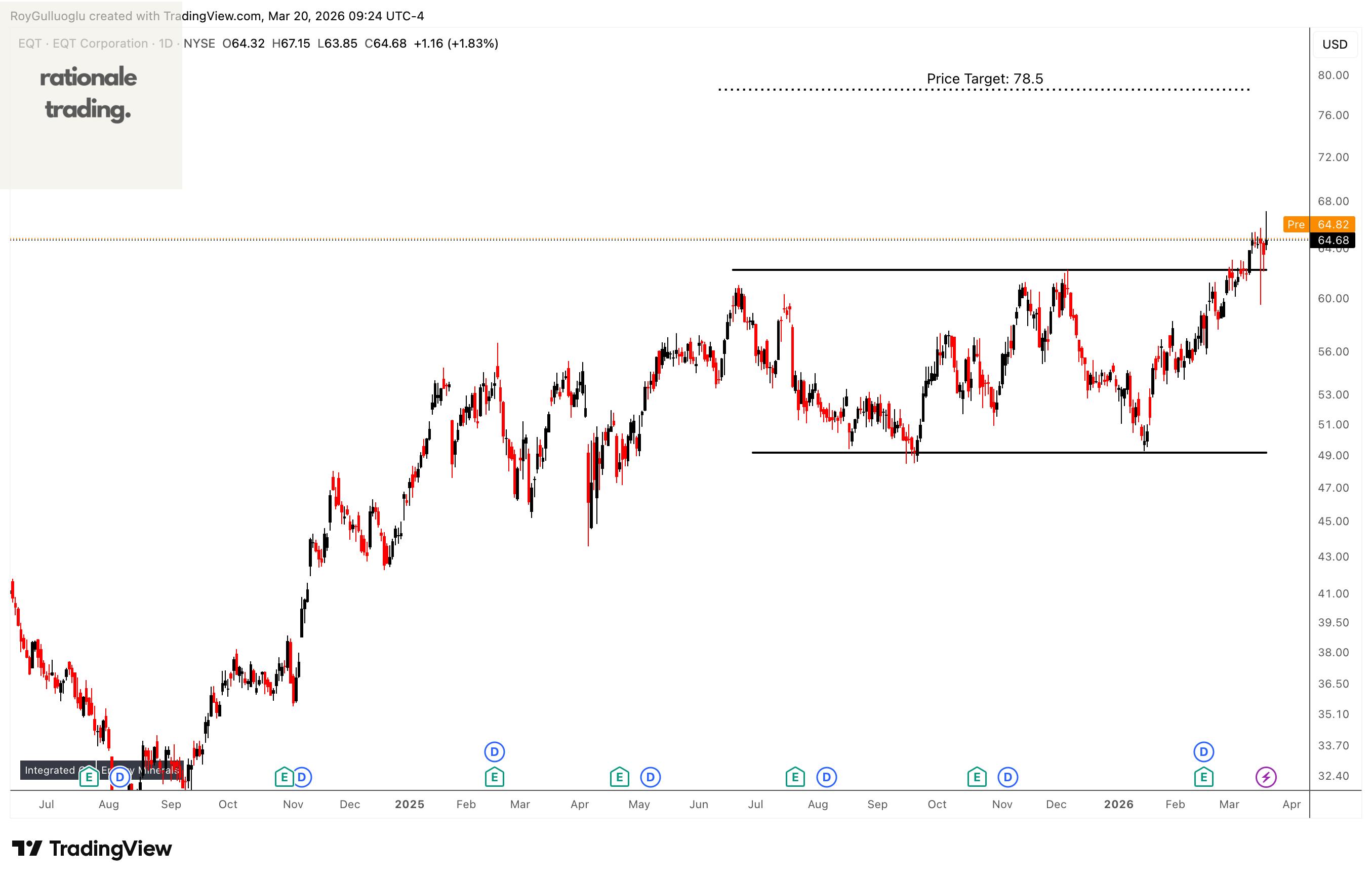Open the dividend D marker near November 2025
This screenshot has width=1372, height=879.
(x=1007, y=777)
